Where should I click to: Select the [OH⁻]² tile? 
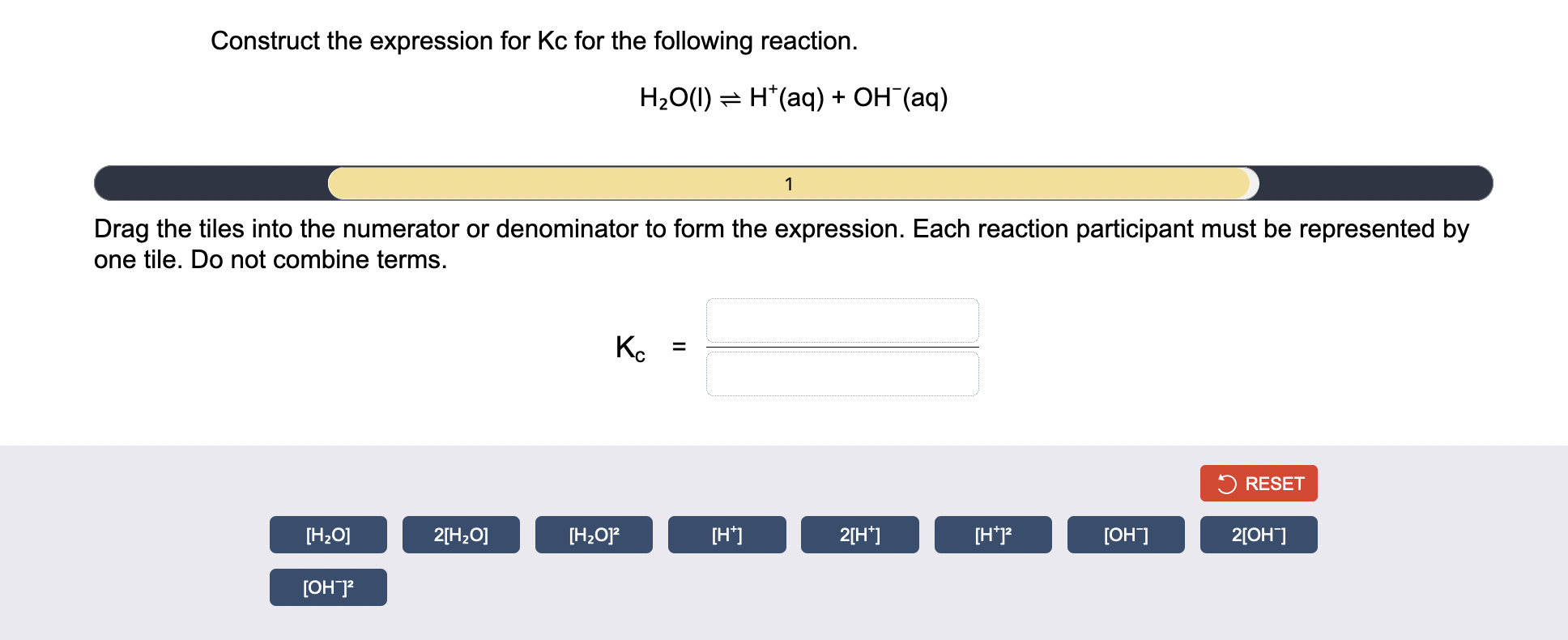pos(327,587)
